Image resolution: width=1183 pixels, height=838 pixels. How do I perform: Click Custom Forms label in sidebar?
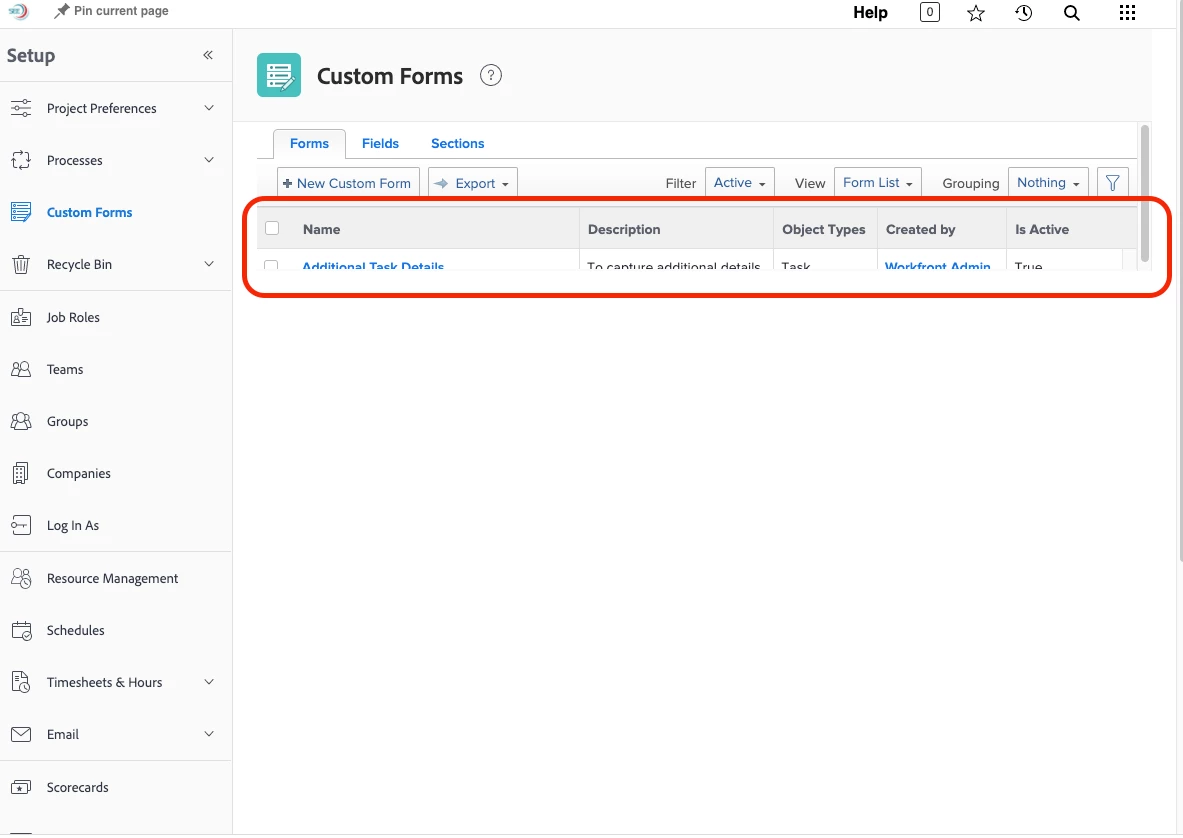click(89, 213)
